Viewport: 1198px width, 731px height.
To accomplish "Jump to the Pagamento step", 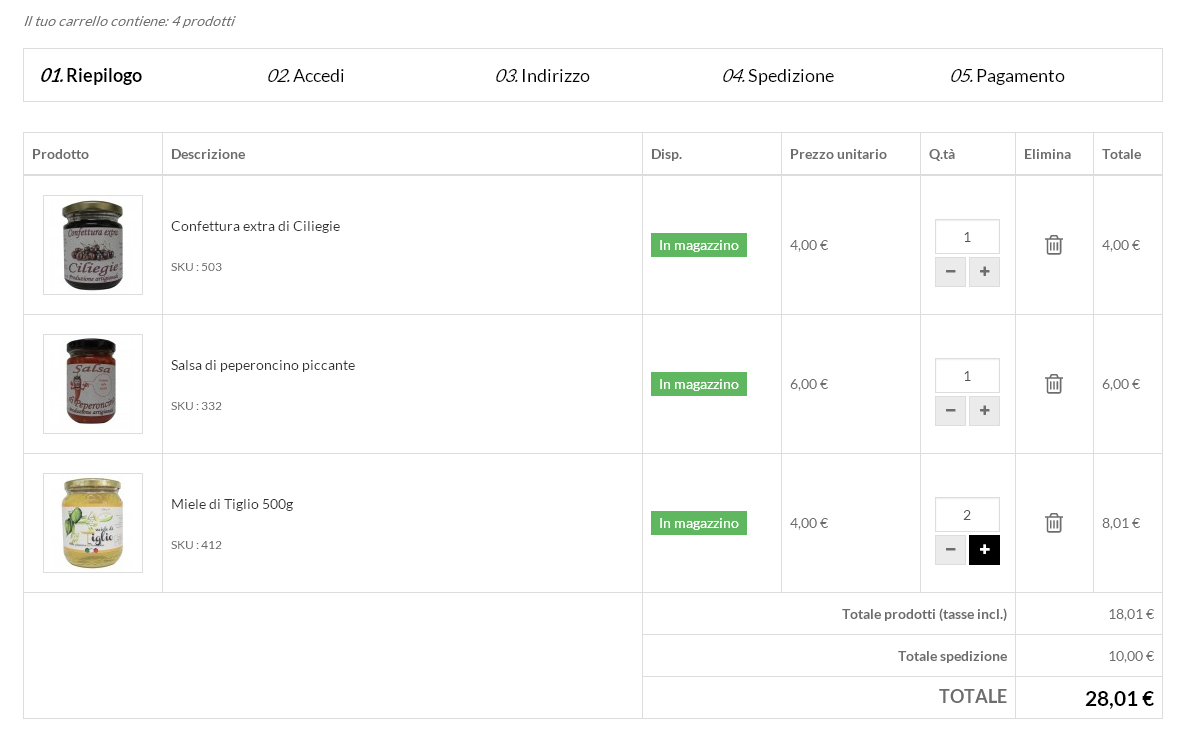I will [x=1007, y=76].
